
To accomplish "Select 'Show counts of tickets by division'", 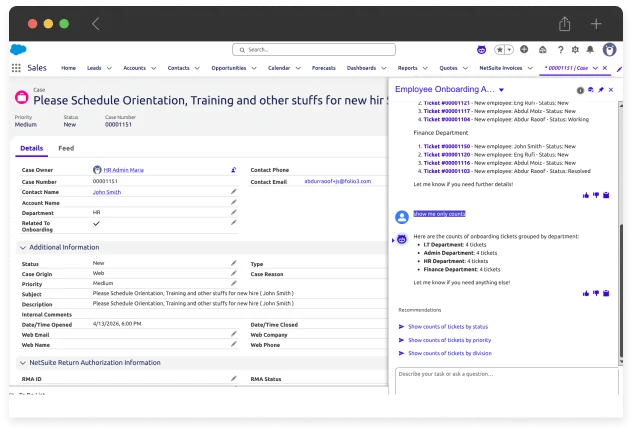I will 450,353.
